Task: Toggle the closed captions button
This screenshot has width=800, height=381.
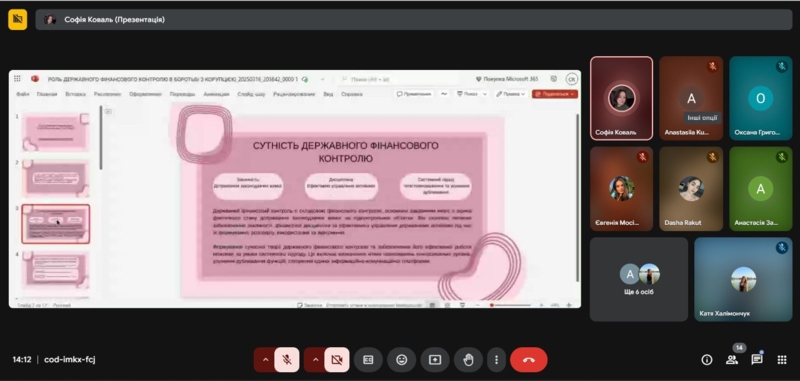Action: tap(368, 360)
